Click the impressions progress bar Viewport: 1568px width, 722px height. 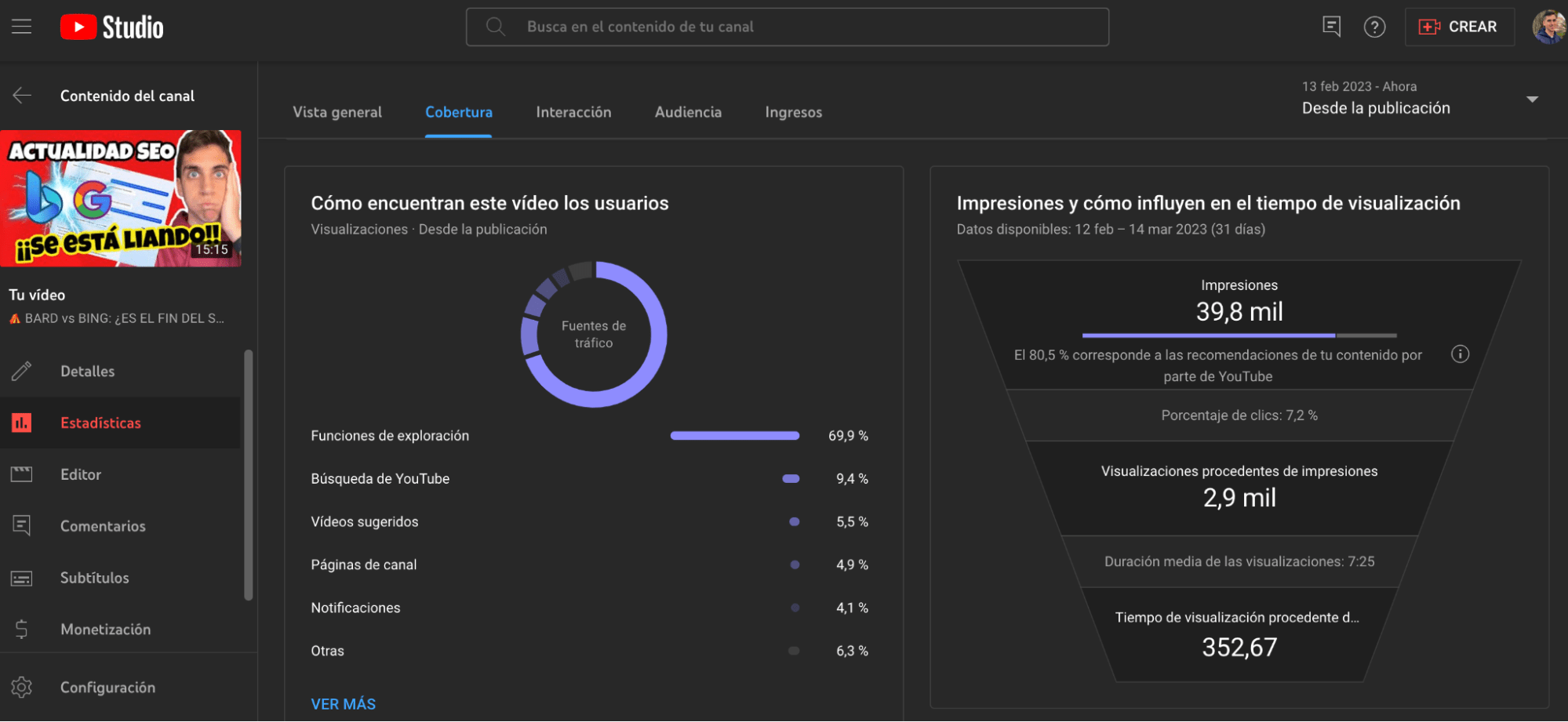[1238, 335]
